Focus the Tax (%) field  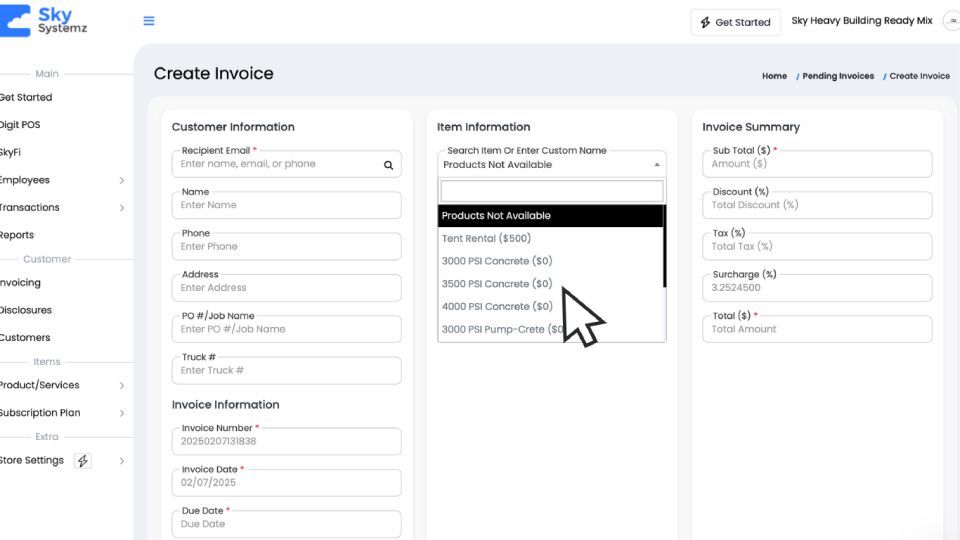(817, 247)
